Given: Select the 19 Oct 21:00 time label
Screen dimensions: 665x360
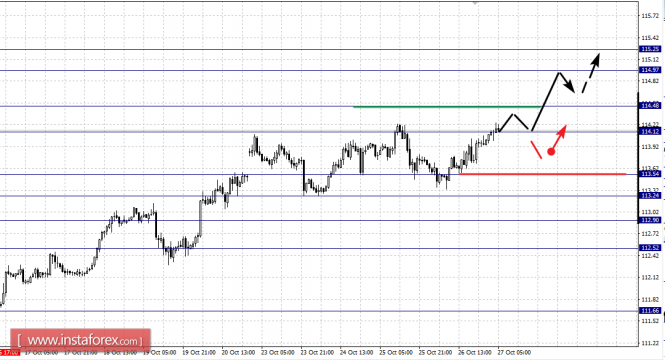Looking at the screenshot, I should pos(199,352).
